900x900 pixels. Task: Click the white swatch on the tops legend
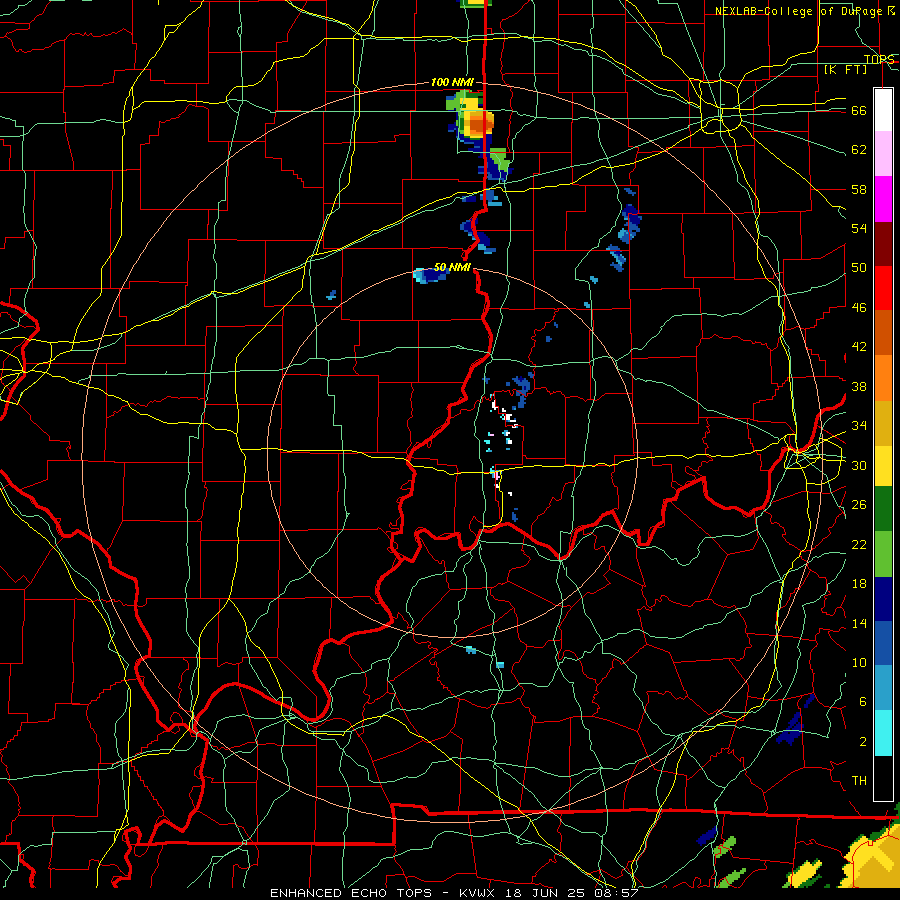[883, 110]
